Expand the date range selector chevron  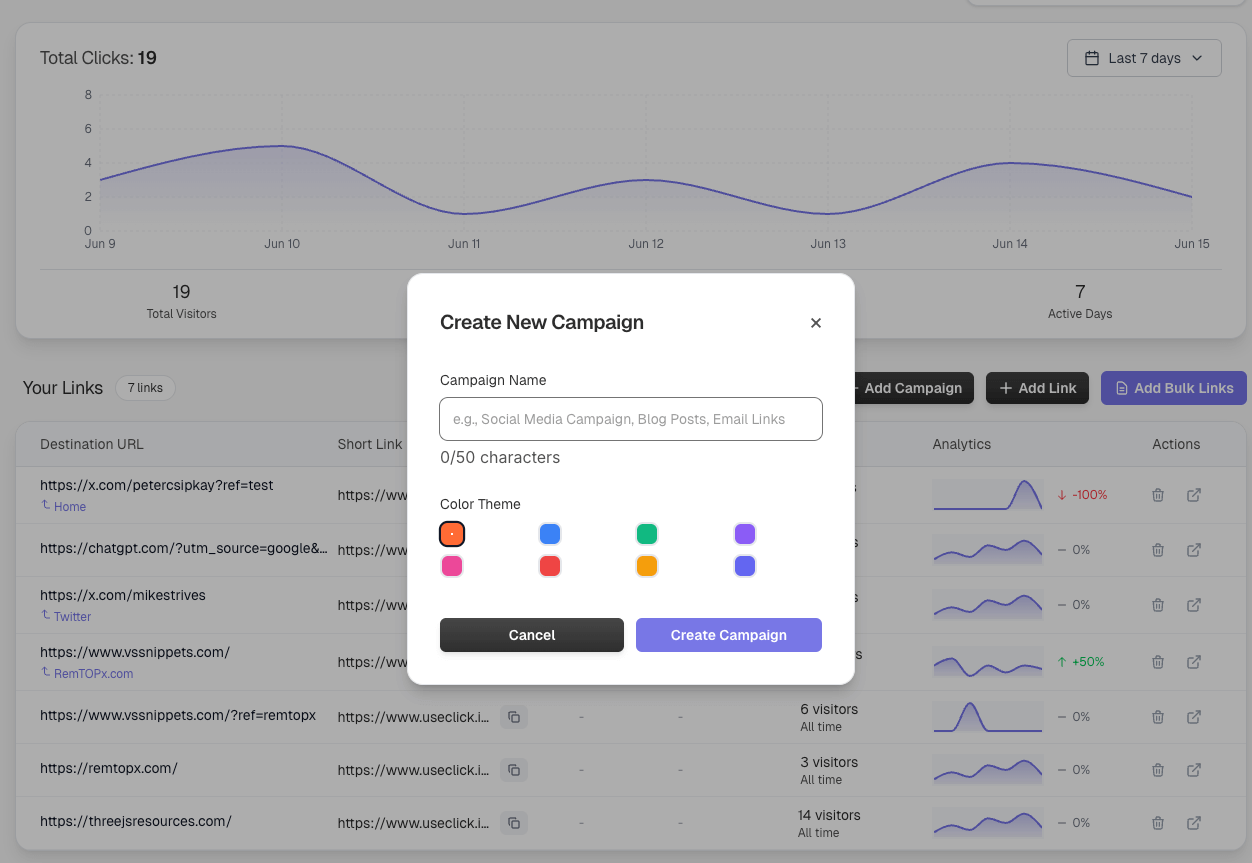1196,58
